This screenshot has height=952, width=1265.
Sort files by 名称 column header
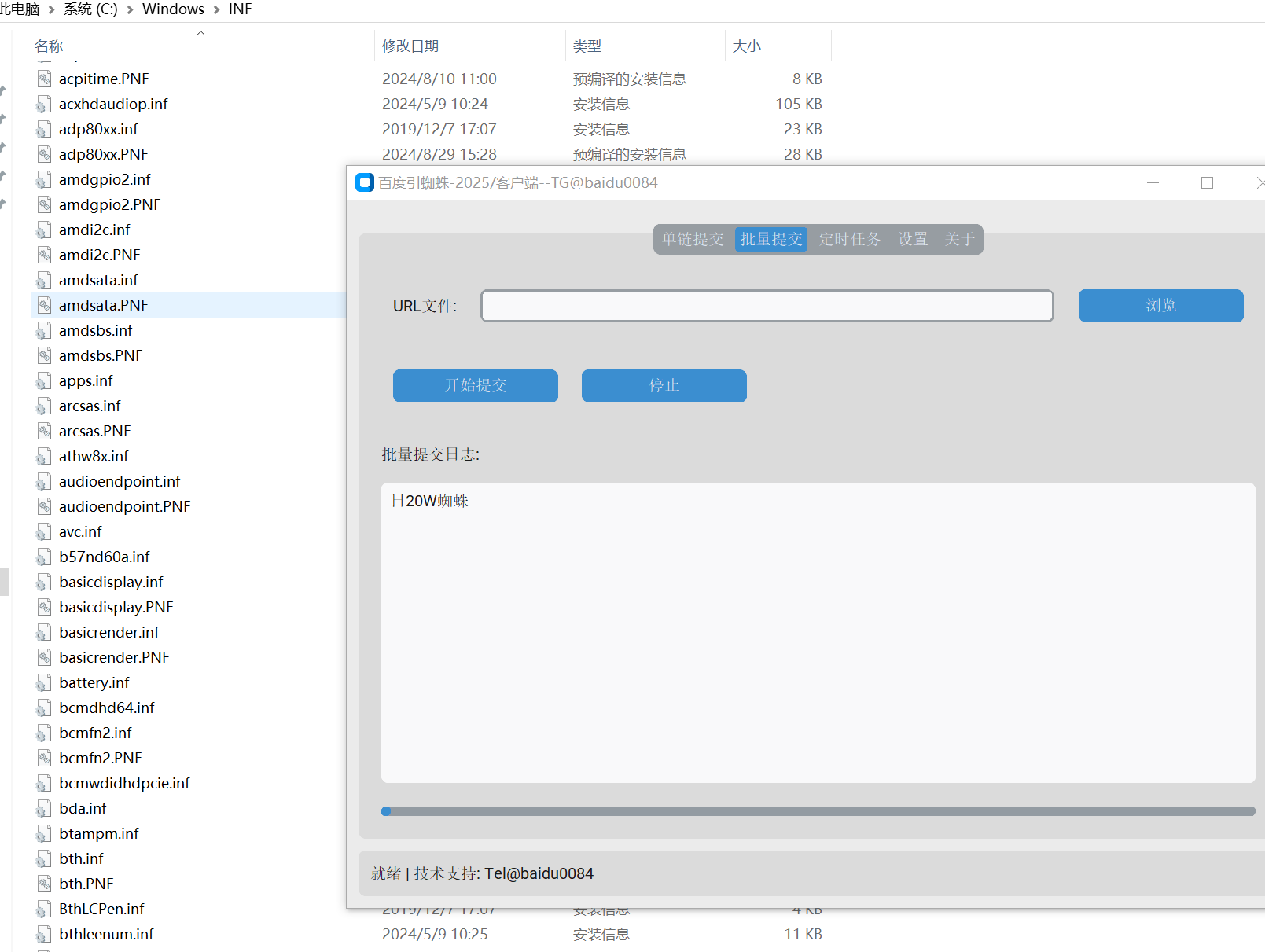click(49, 46)
